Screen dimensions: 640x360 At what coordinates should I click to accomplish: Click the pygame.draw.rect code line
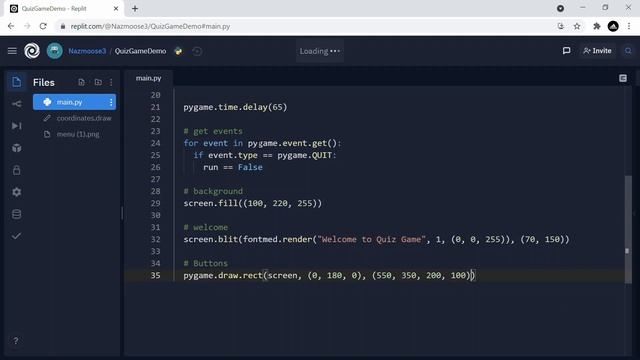pyautogui.click(x=329, y=276)
